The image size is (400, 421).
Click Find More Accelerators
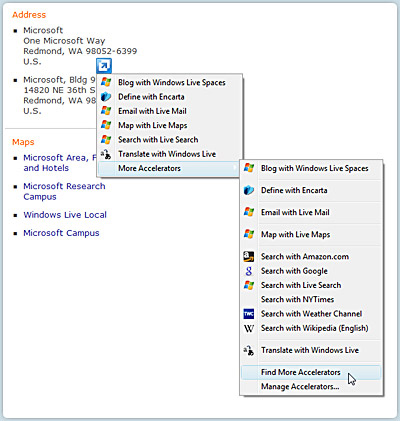pyautogui.click(x=311, y=372)
